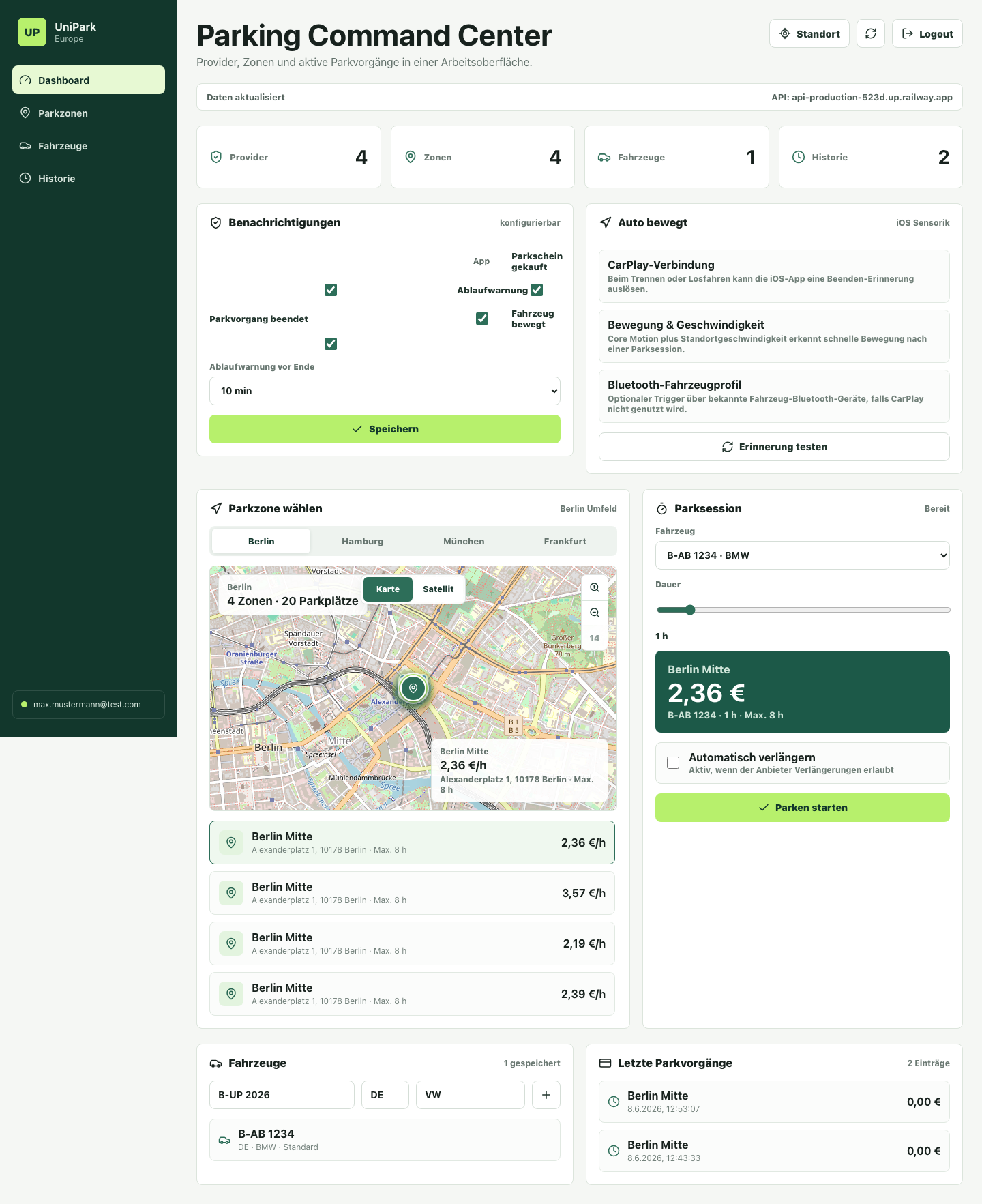Click the clock icon in the Historie stat card
982x1204 pixels.
coord(799,157)
